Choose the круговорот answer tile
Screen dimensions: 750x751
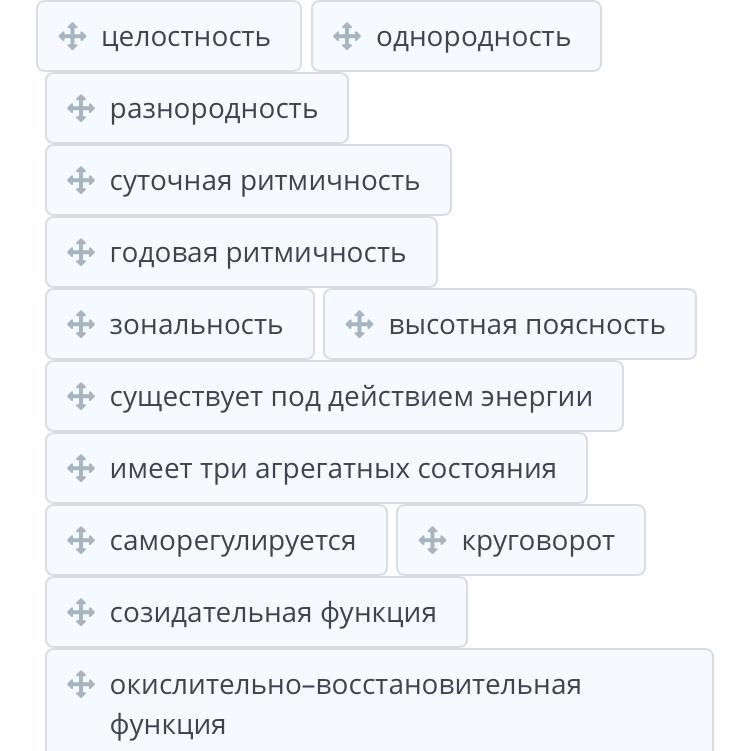[537, 541]
